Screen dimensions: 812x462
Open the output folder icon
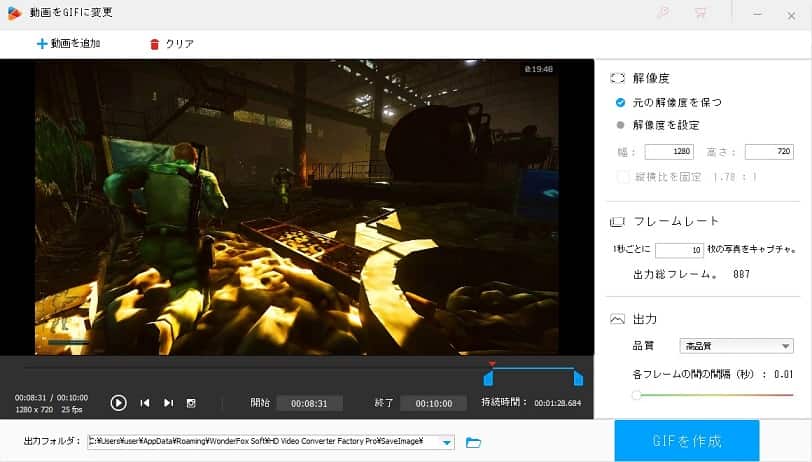click(x=473, y=442)
